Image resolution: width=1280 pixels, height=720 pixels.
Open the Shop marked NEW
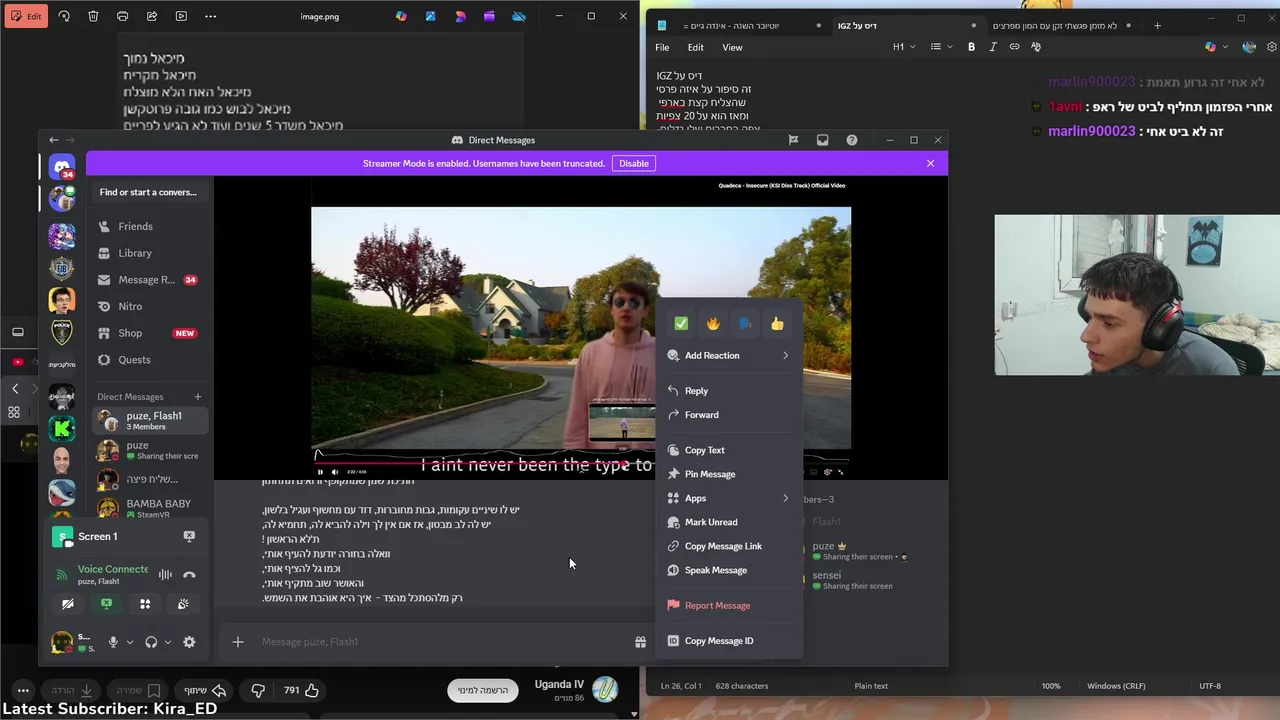coord(148,333)
